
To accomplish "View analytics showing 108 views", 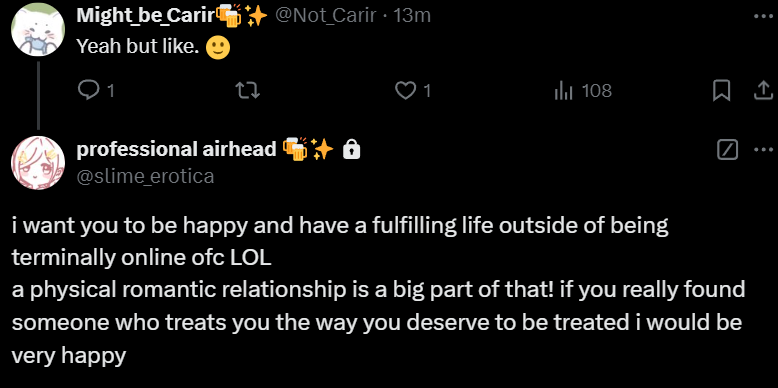I will (x=583, y=90).
